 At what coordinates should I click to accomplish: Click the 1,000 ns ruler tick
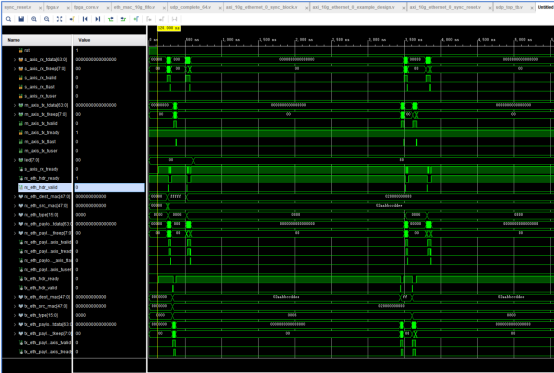click(x=230, y=40)
